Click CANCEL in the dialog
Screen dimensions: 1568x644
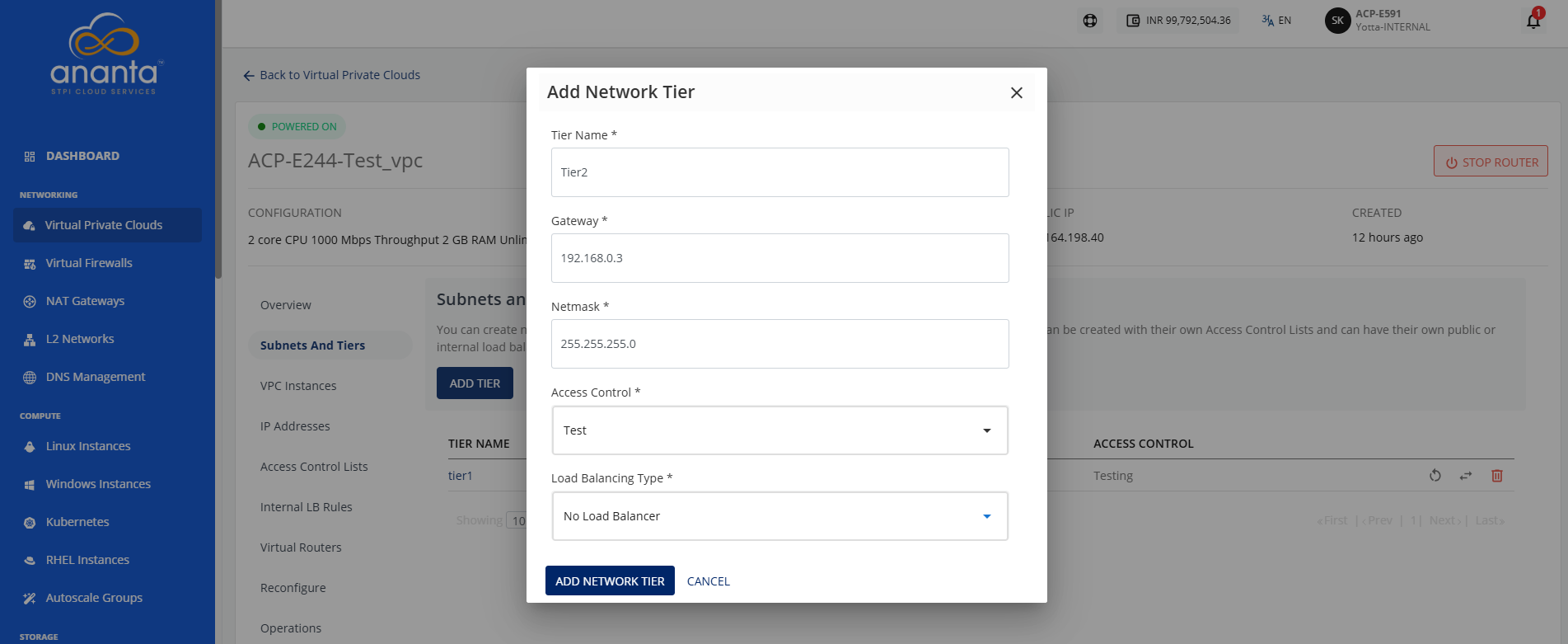pyautogui.click(x=709, y=581)
